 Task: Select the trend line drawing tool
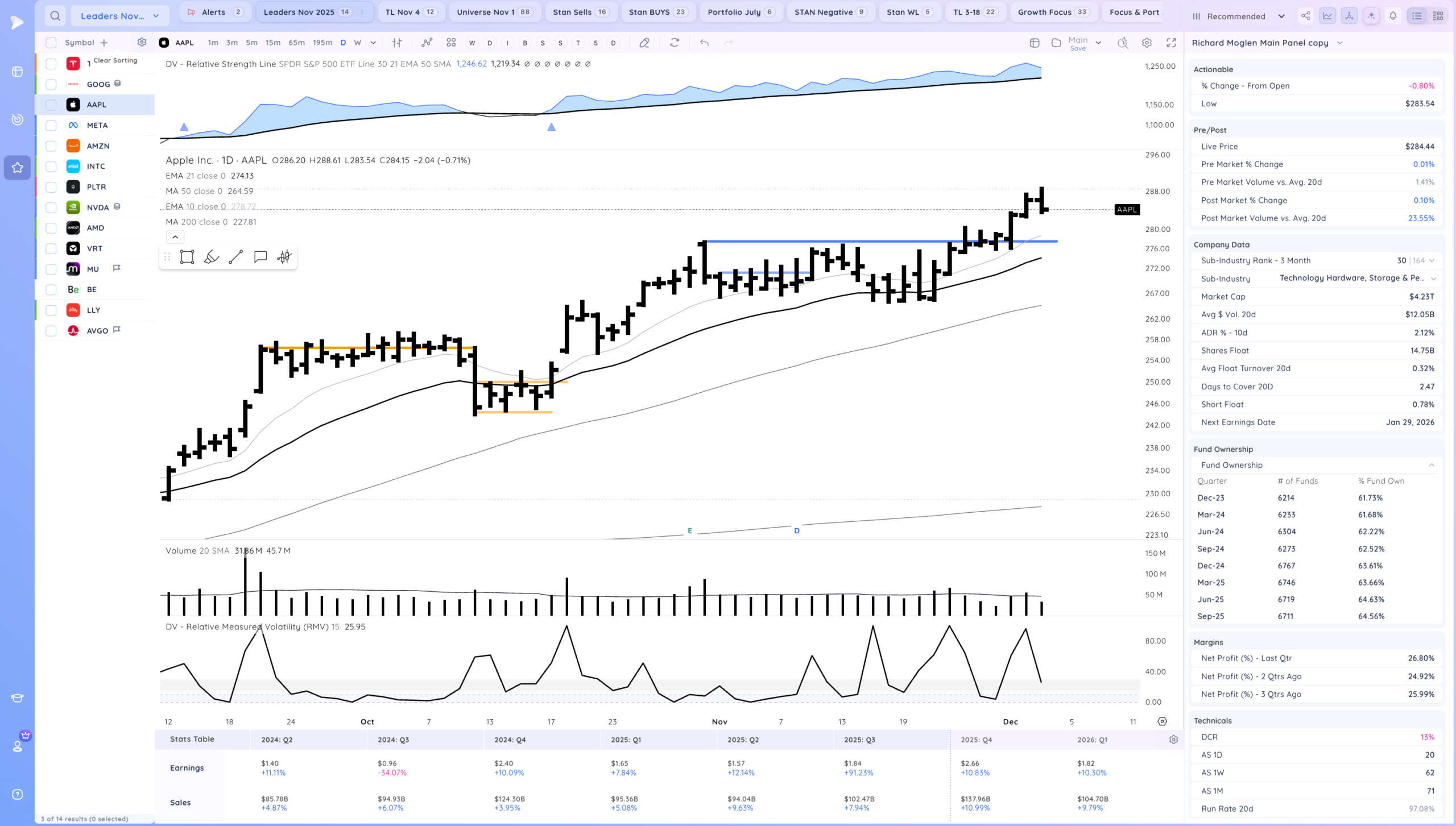(235, 257)
